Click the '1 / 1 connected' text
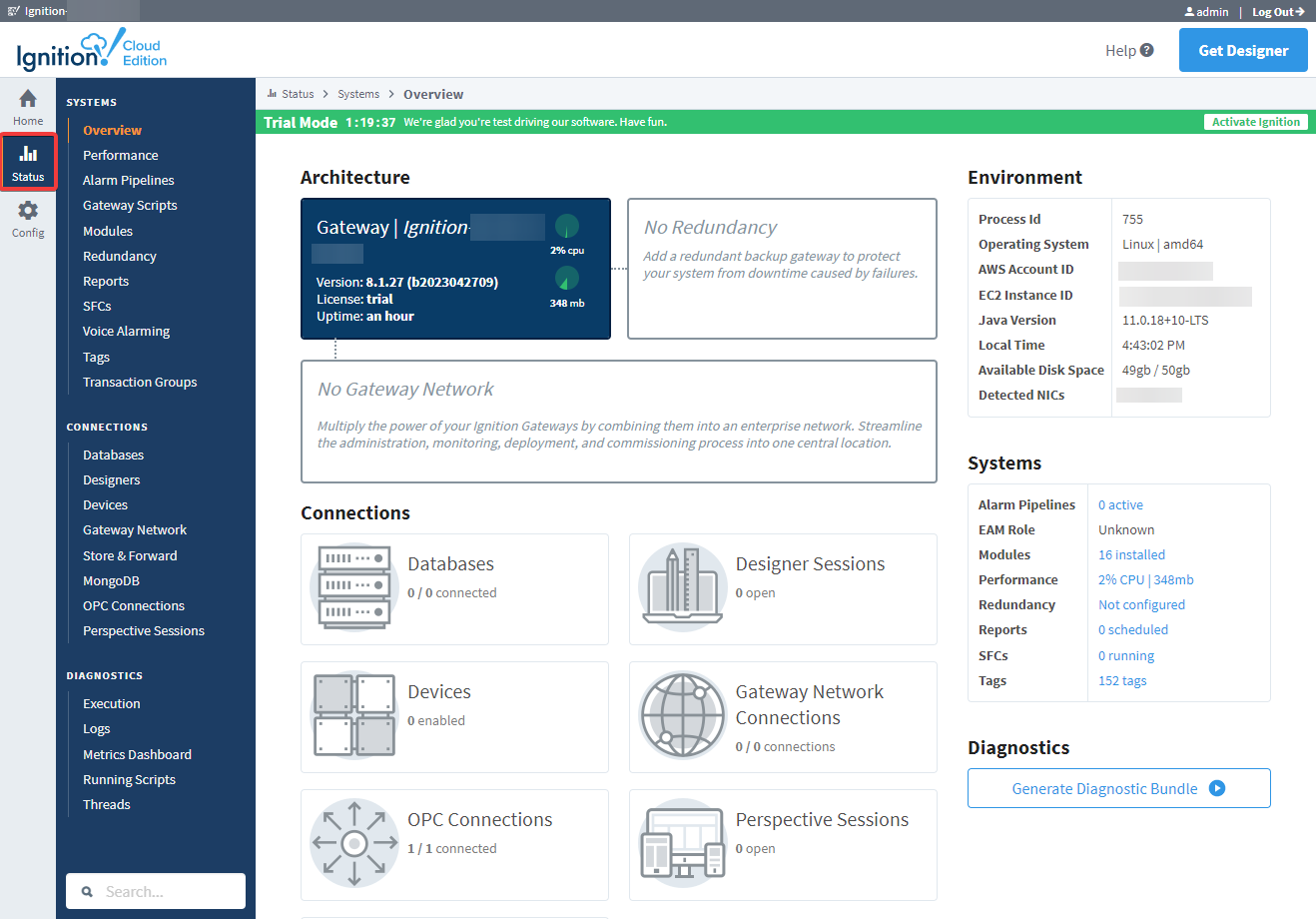This screenshot has height=919, width=1316. coord(451,848)
